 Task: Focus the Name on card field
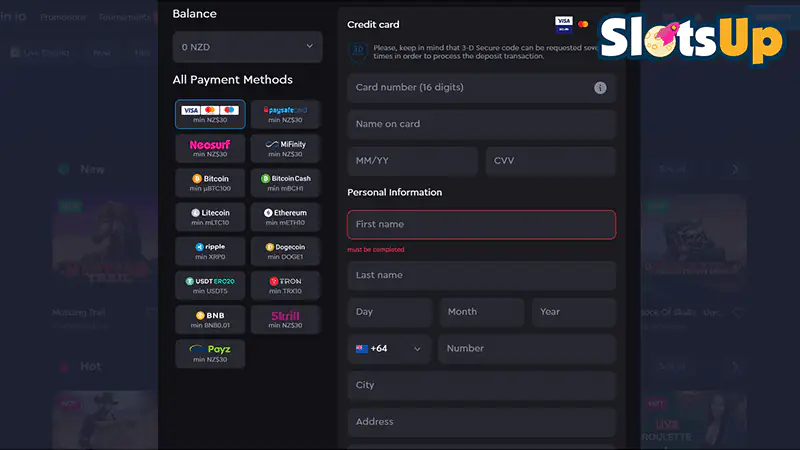pyautogui.click(x=482, y=124)
